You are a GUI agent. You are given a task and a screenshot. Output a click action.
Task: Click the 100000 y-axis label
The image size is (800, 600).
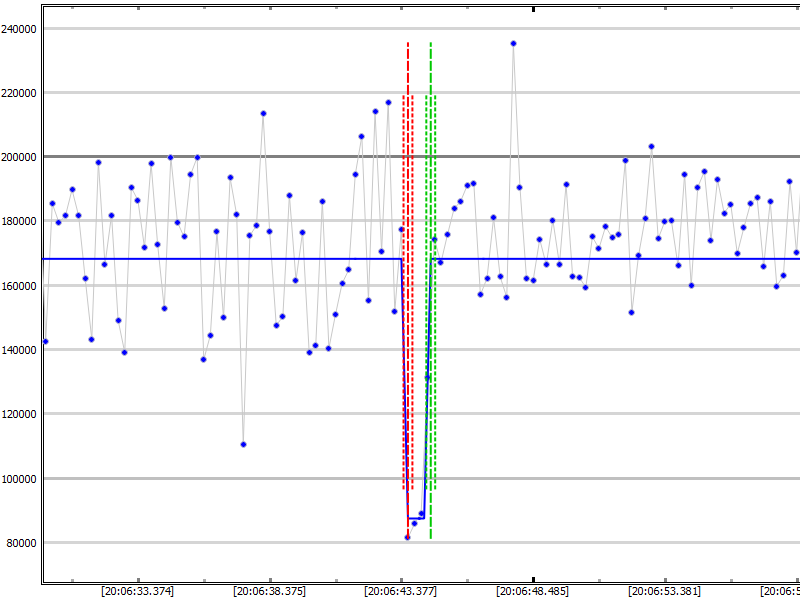click(x=19, y=479)
